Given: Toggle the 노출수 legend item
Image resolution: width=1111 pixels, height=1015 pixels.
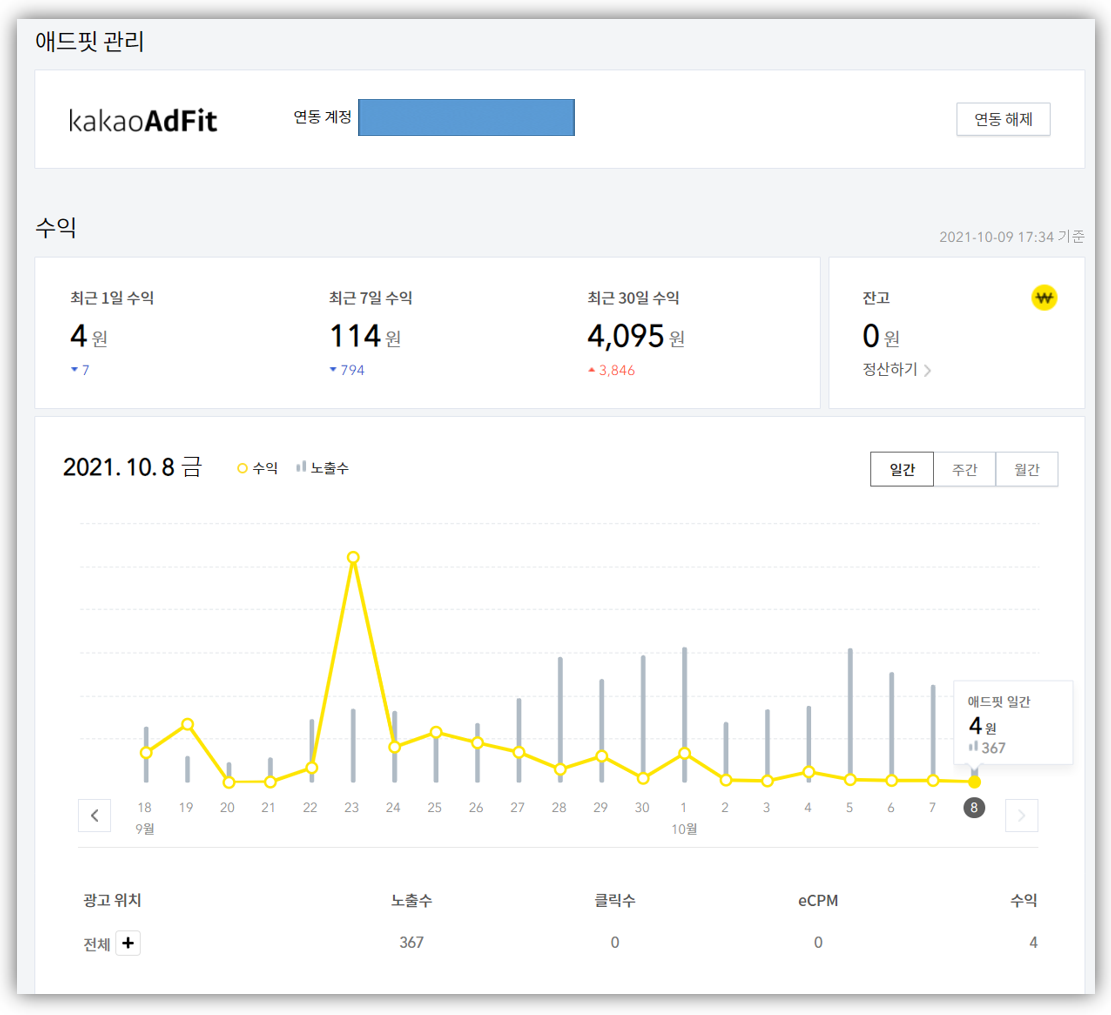Looking at the screenshot, I should [x=322, y=468].
